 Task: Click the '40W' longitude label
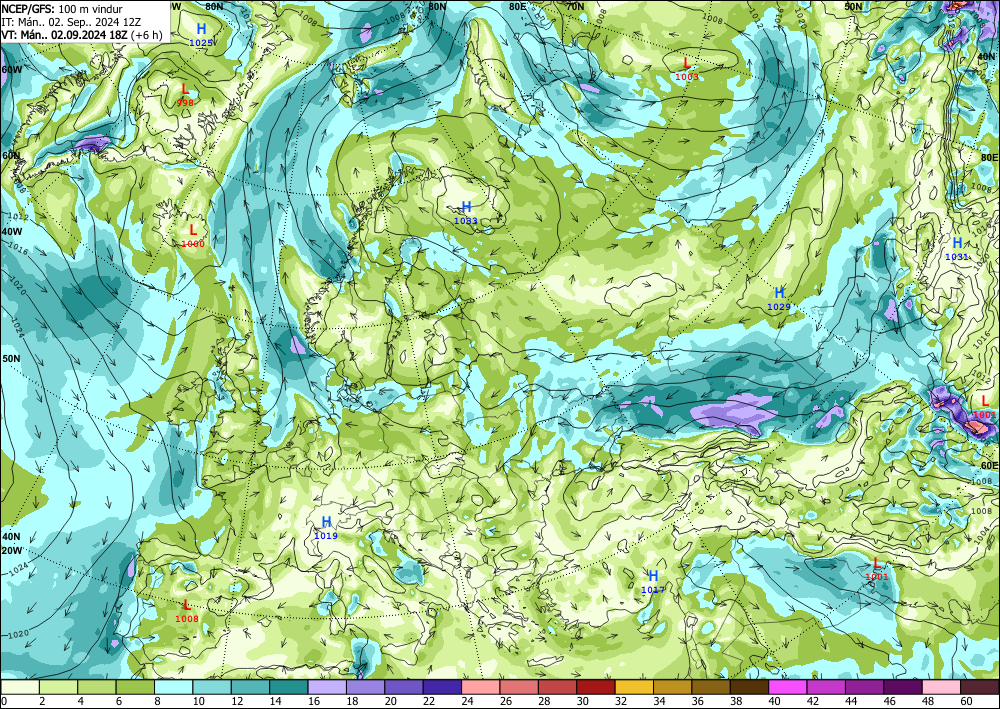coord(11,231)
